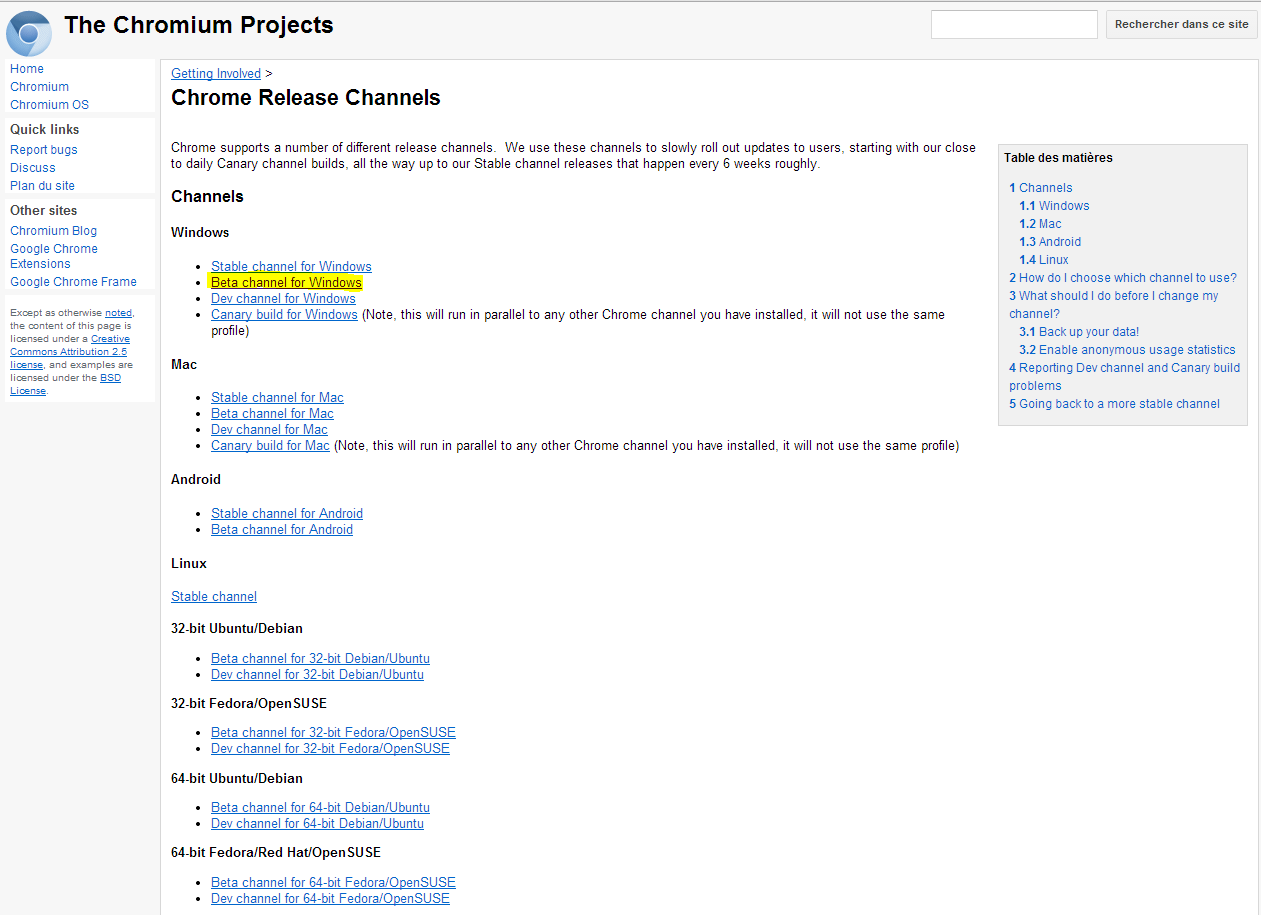Click the 'Channels' section heading
The width and height of the screenshot is (1261, 915).
207,197
